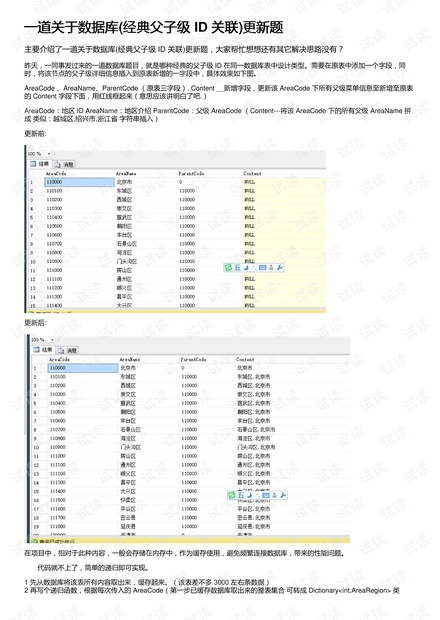Image resolution: width=440 pixels, height=620 pixels.
Task: Click AreaCode 110700 in the before-update grid
Action: pos(54,244)
